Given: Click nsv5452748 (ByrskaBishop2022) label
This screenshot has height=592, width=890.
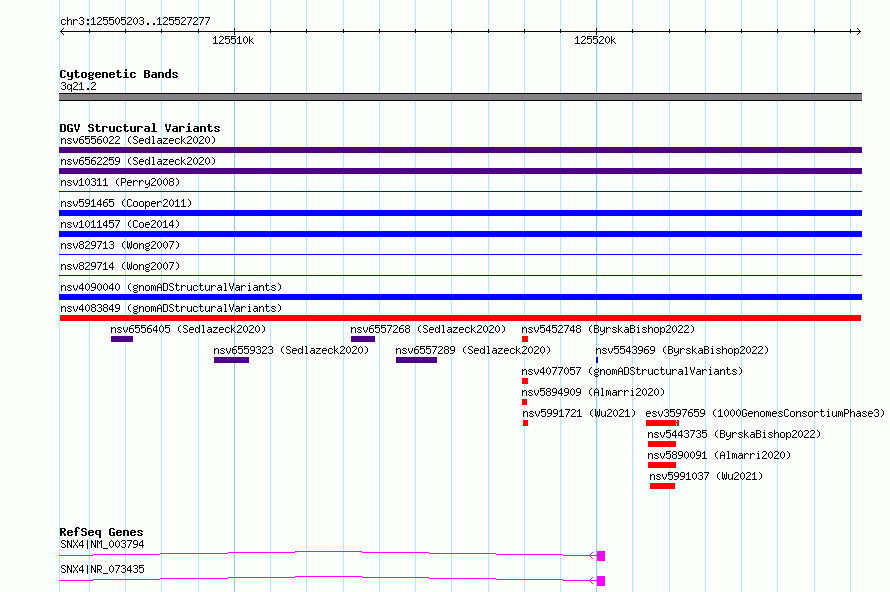Looking at the screenshot, I should pyautogui.click(x=608, y=329).
